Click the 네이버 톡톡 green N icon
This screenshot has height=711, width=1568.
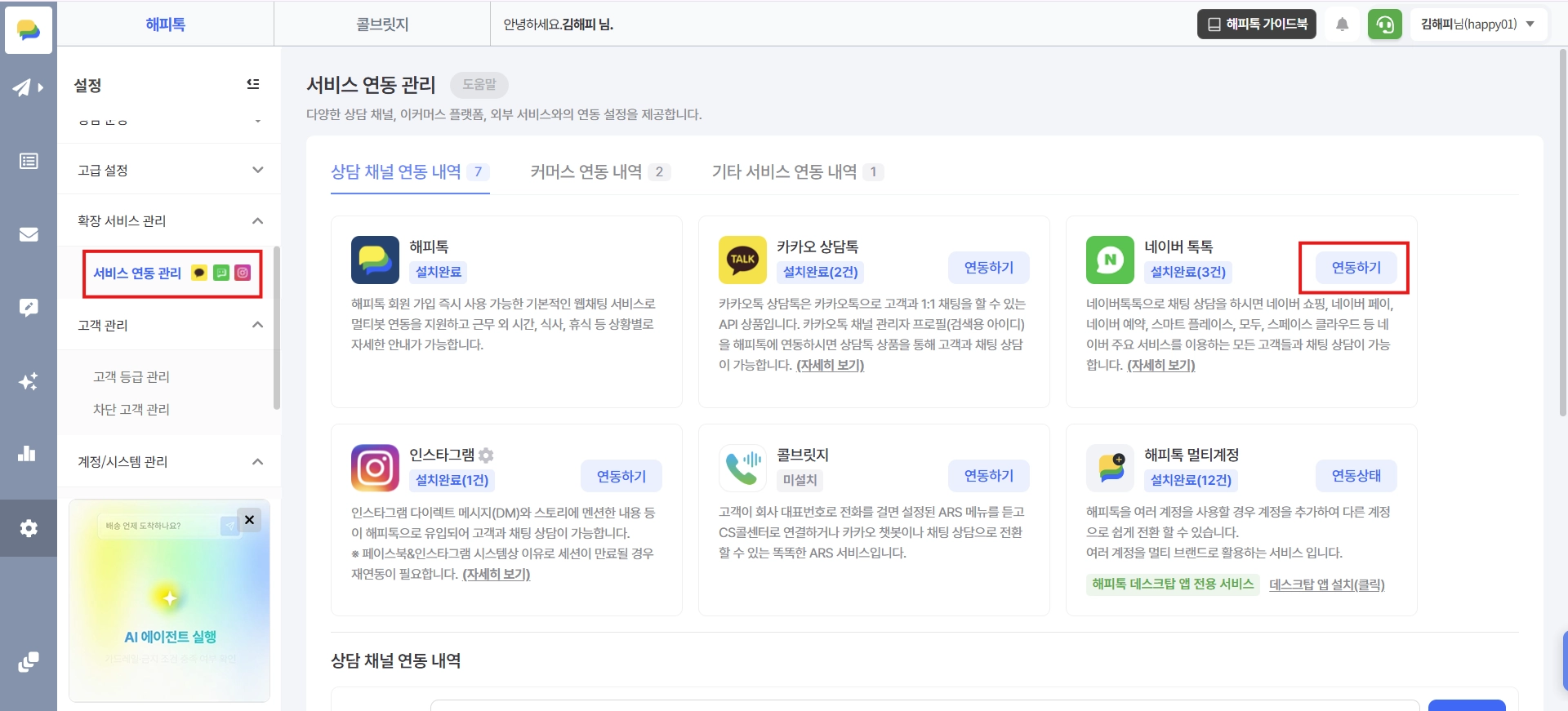tap(1110, 260)
